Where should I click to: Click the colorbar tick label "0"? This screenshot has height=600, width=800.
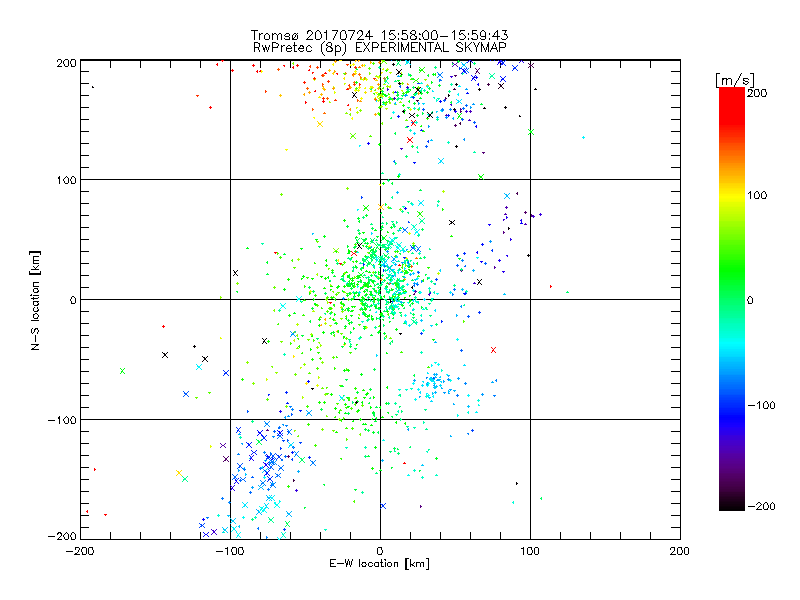(750, 300)
